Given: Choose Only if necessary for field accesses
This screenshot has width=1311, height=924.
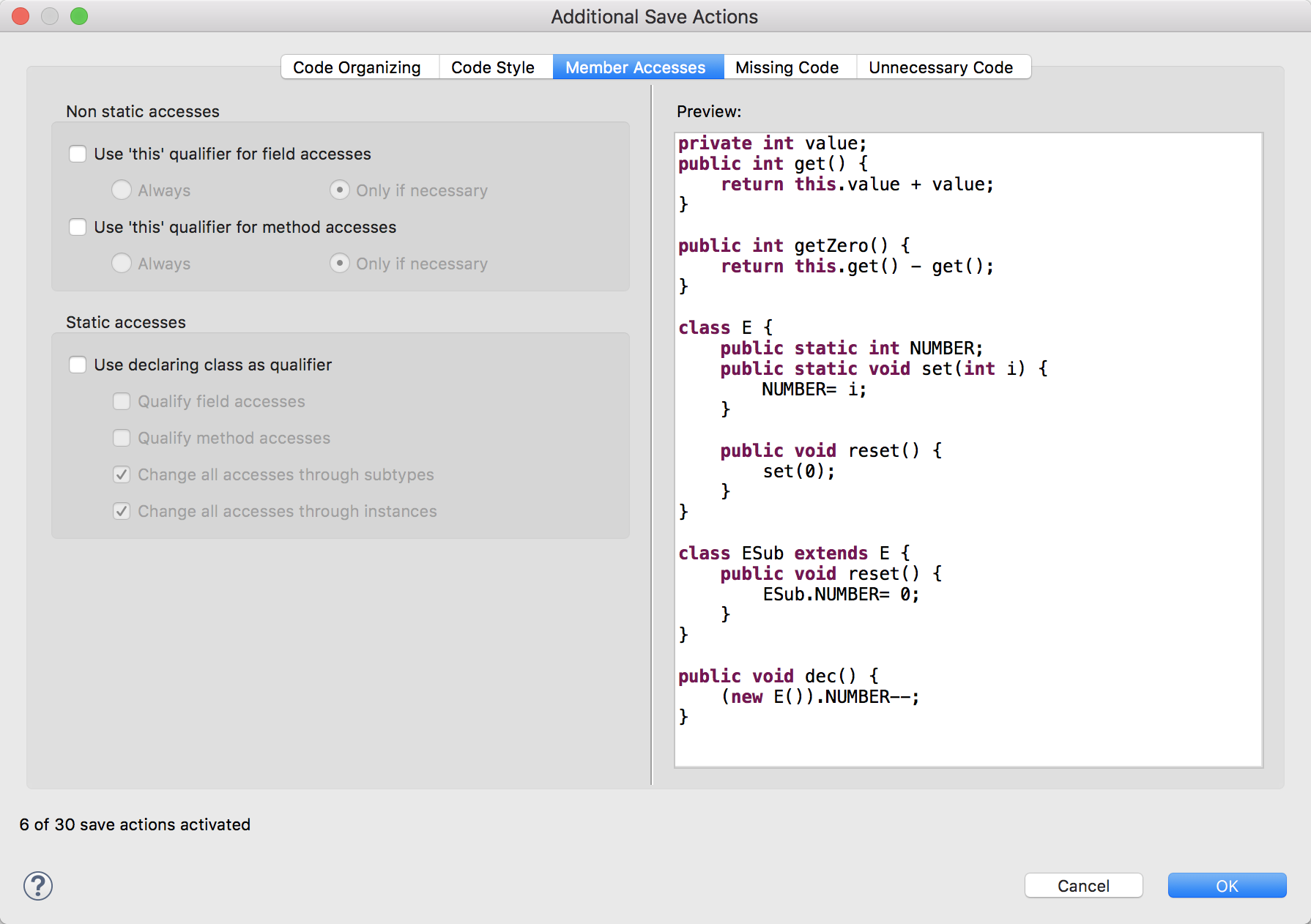Looking at the screenshot, I should [x=340, y=190].
